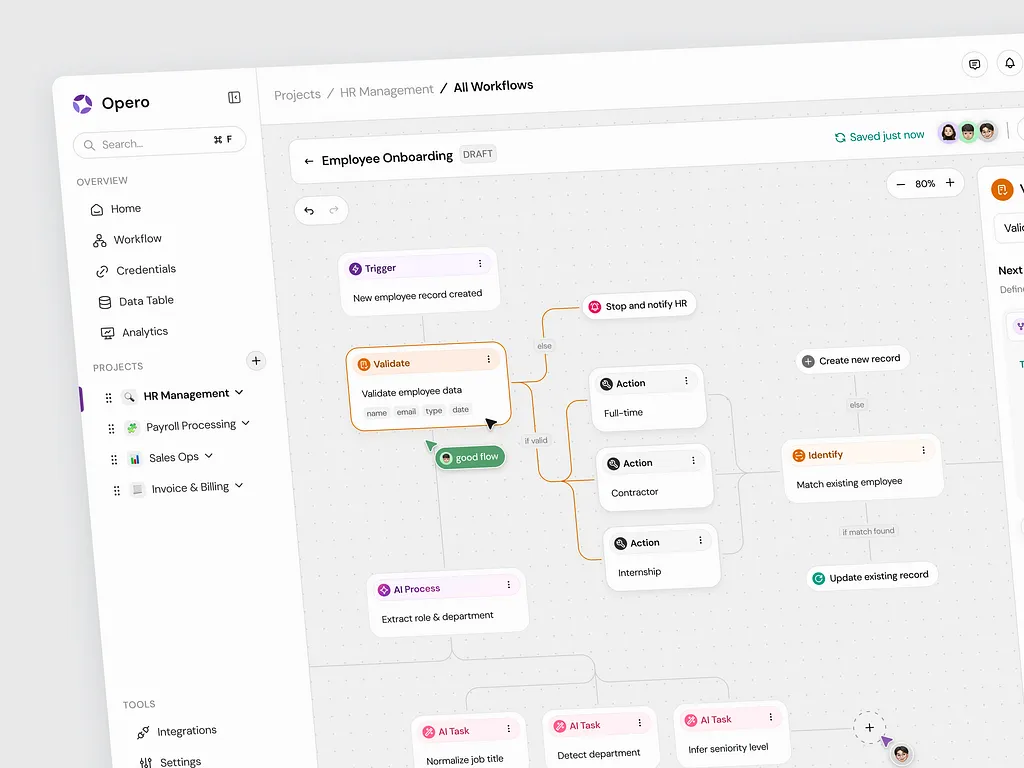Image resolution: width=1024 pixels, height=768 pixels.
Task: Select the Update existing record node
Action: (872, 577)
